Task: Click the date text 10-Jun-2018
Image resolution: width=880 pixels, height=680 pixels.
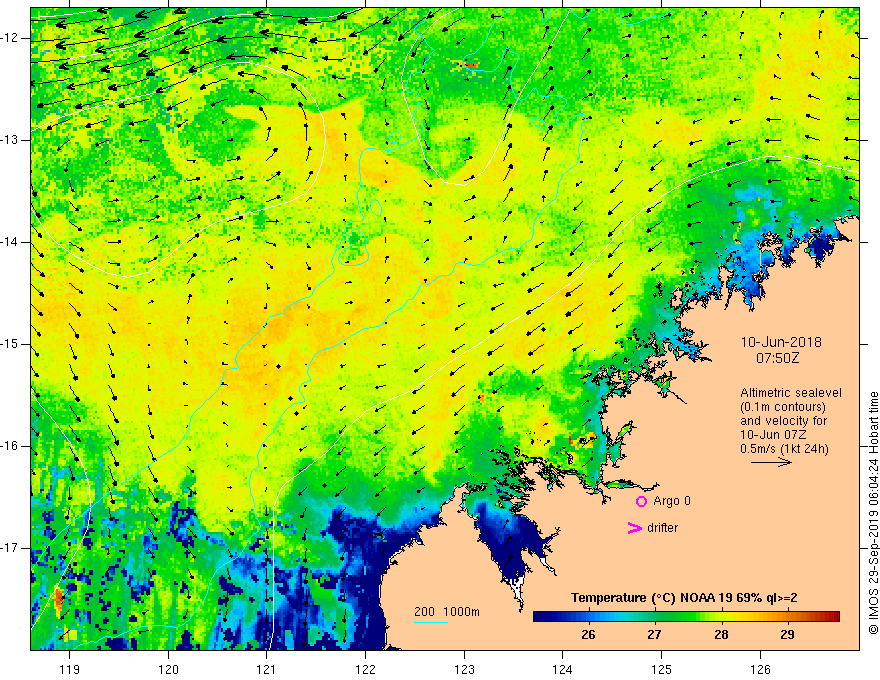Action: point(781,342)
